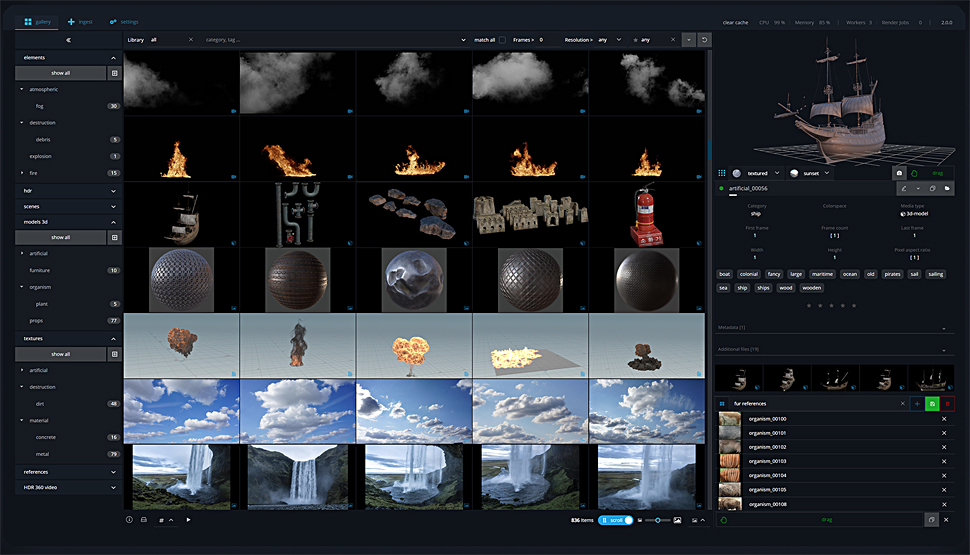Open the settings tab
Screen dimensions: 970x555
click(x=124, y=21)
